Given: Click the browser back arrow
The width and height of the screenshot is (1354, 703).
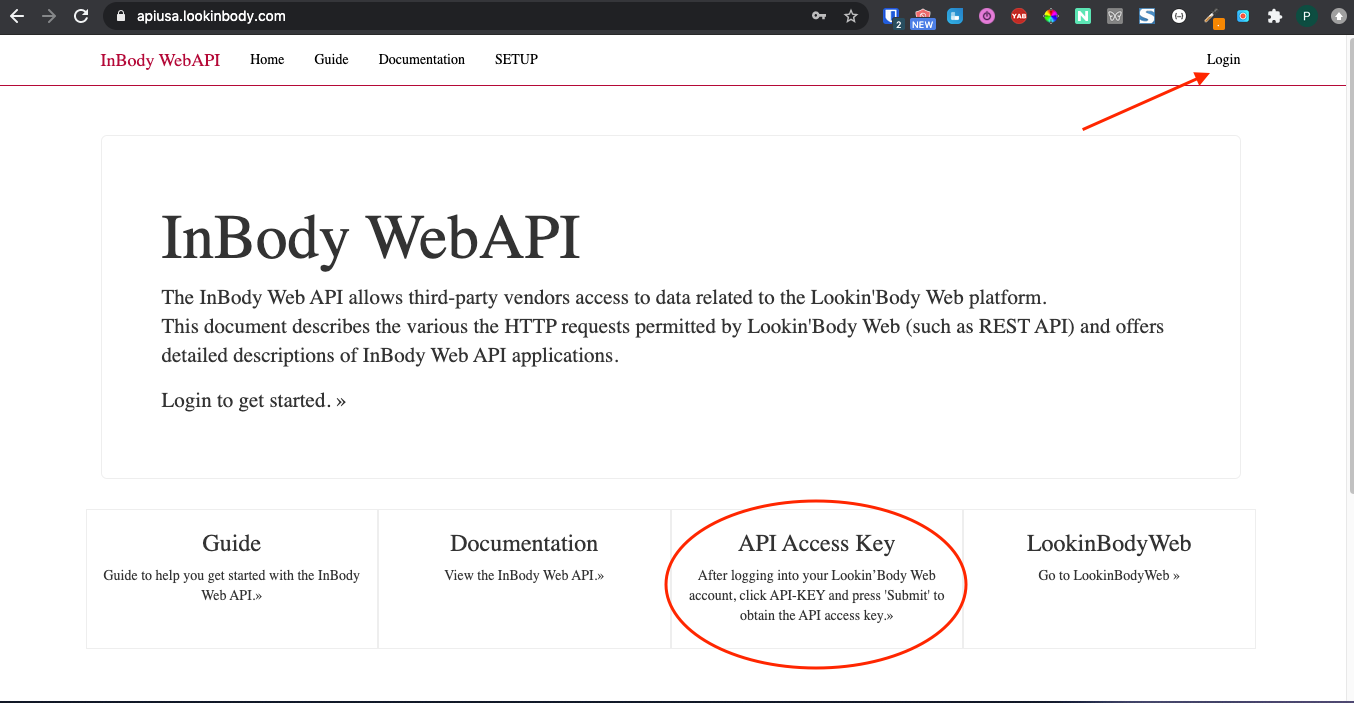Looking at the screenshot, I should 17,16.
